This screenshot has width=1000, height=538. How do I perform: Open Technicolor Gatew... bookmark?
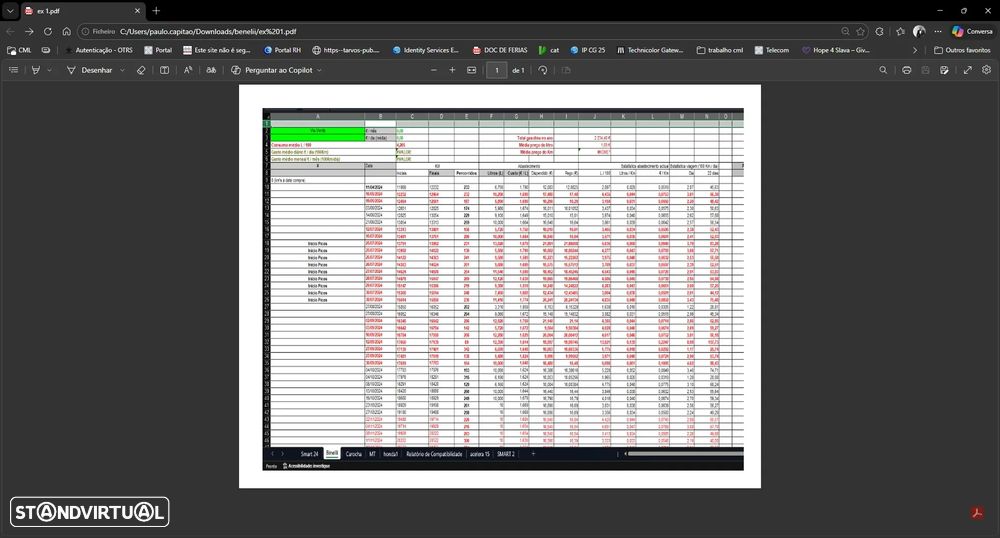[x=650, y=50]
